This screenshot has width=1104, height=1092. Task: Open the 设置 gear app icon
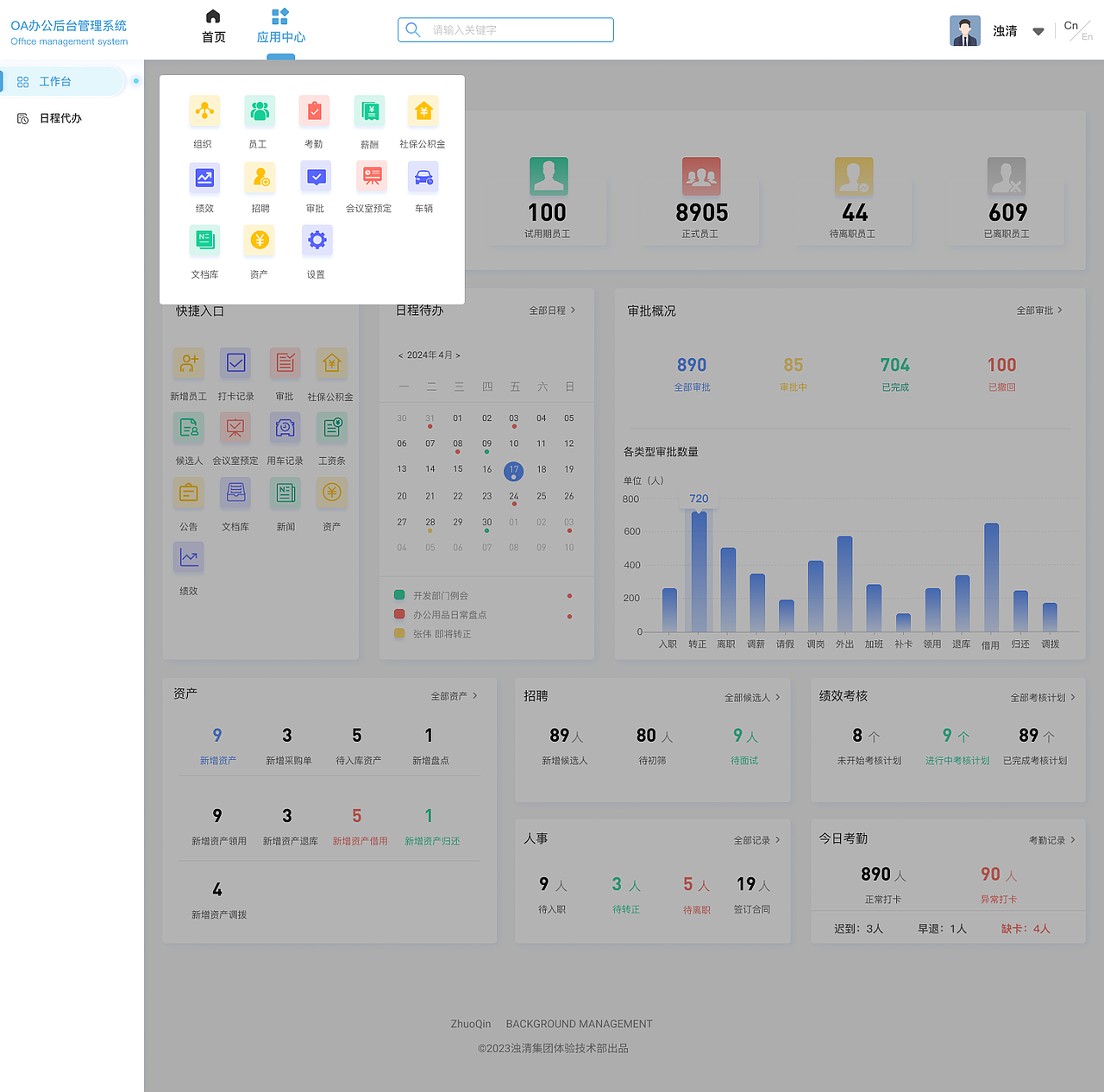[317, 241]
